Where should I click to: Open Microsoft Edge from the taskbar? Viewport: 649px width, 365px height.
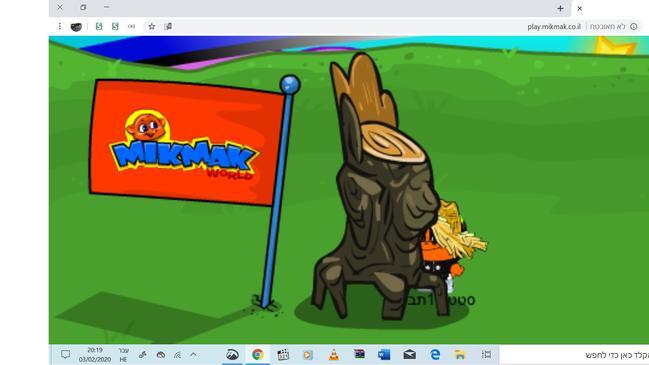[435, 355]
